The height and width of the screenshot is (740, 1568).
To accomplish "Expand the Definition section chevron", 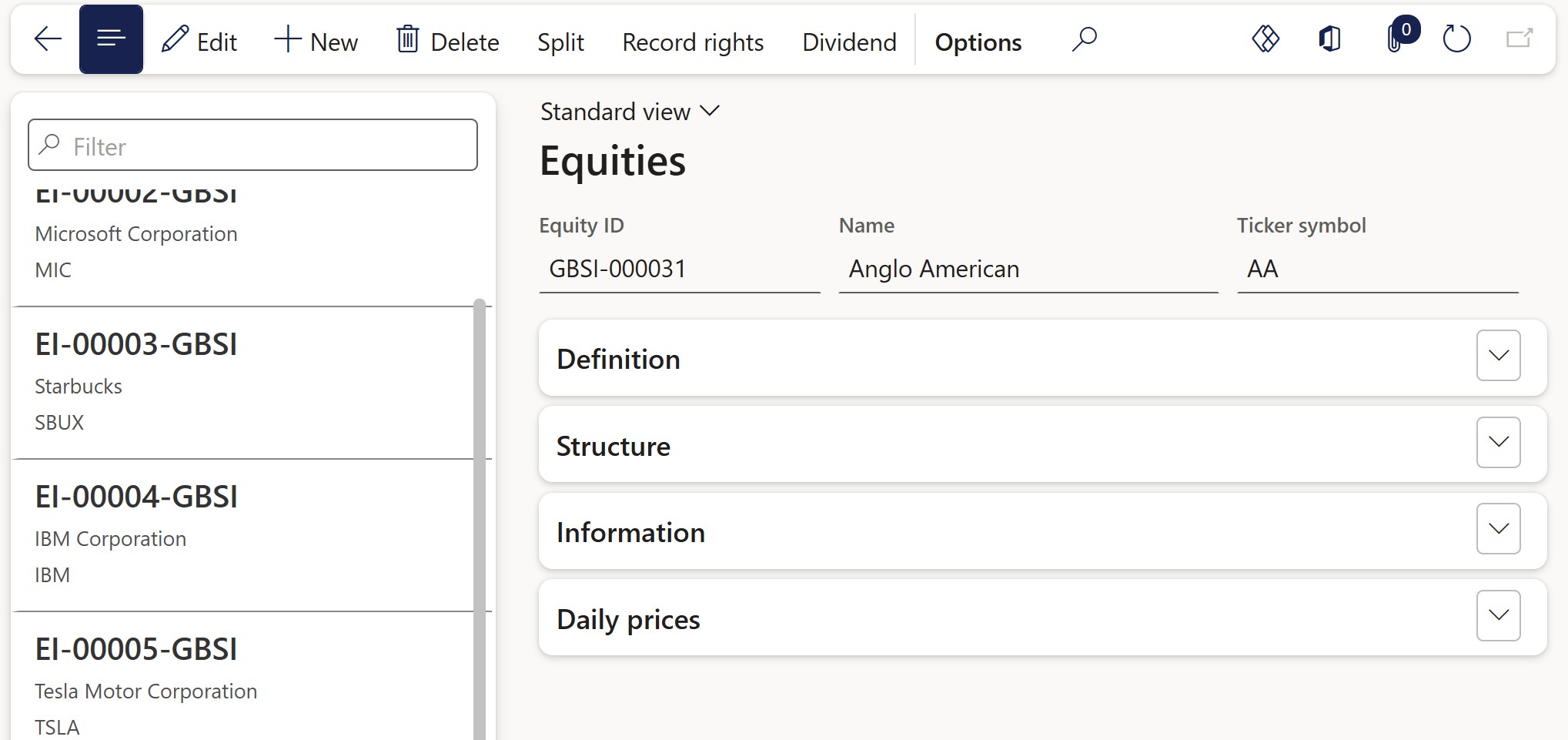I will pyautogui.click(x=1498, y=356).
